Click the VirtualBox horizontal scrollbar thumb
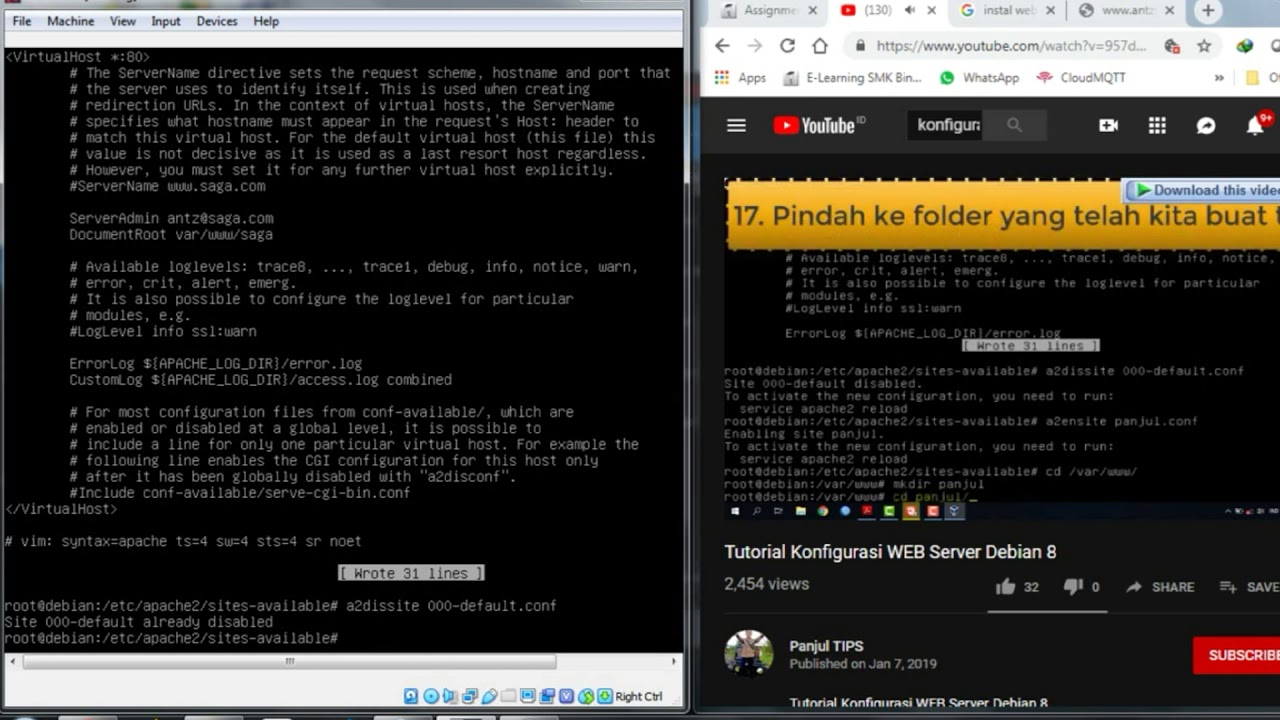This screenshot has width=1280, height=720. pos(289,661)
